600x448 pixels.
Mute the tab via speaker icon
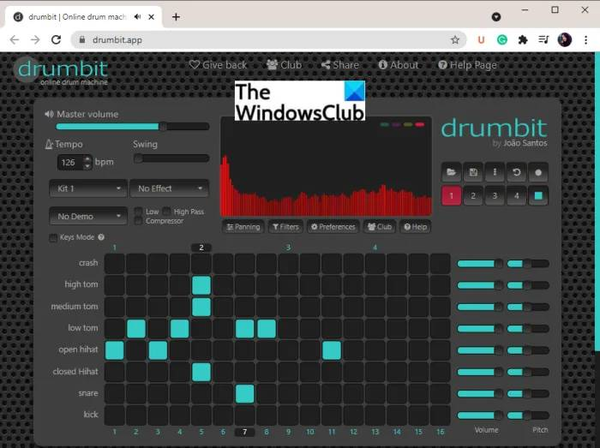pos(138,17)
